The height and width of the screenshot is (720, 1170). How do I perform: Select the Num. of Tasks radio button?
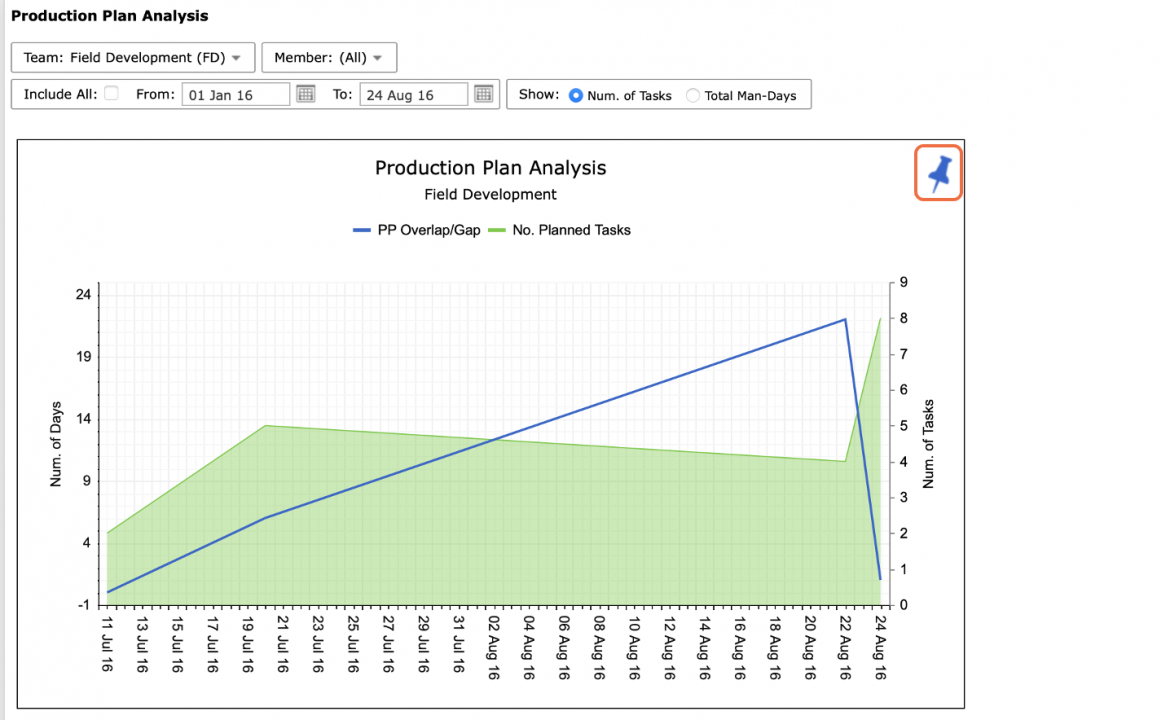575,96
